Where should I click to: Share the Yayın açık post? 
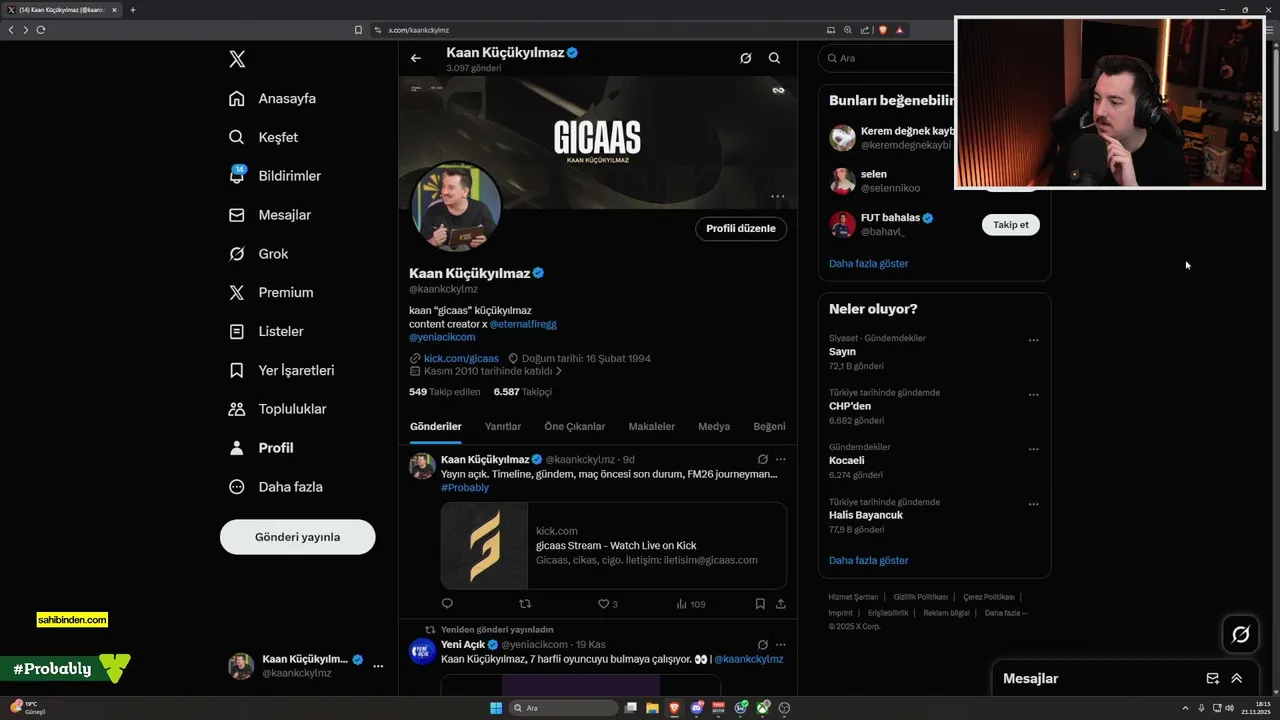[x=781, y=604]
